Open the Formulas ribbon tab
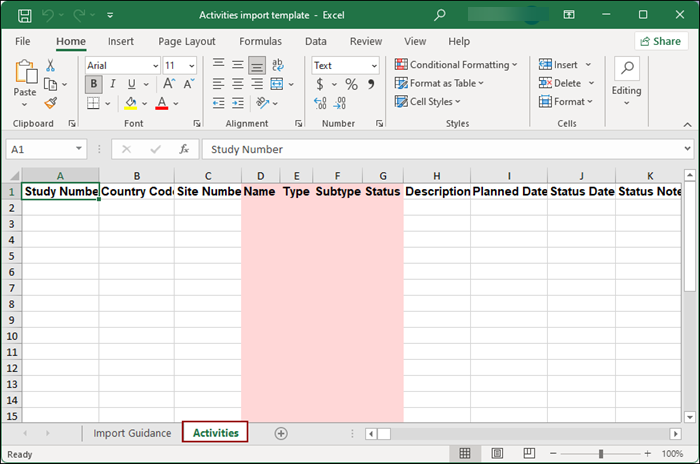Image resolution: width=700 pixels, height=464 pixels. [260, 41]
